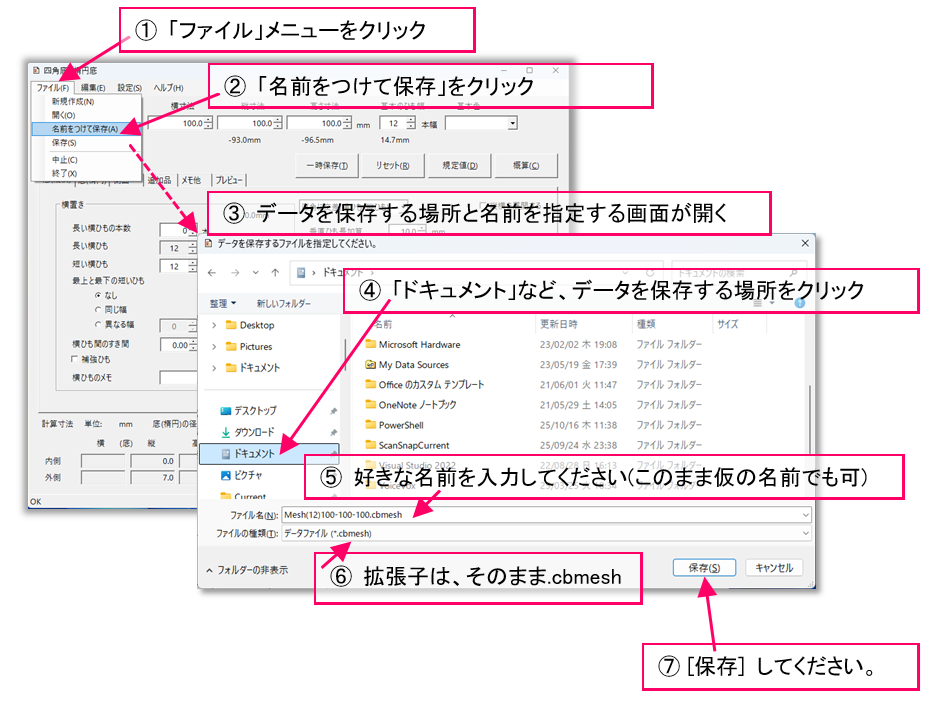This screenshot has height=702, width=938.
Task: Open the 整理 dropdown menu
Action: 222,303
